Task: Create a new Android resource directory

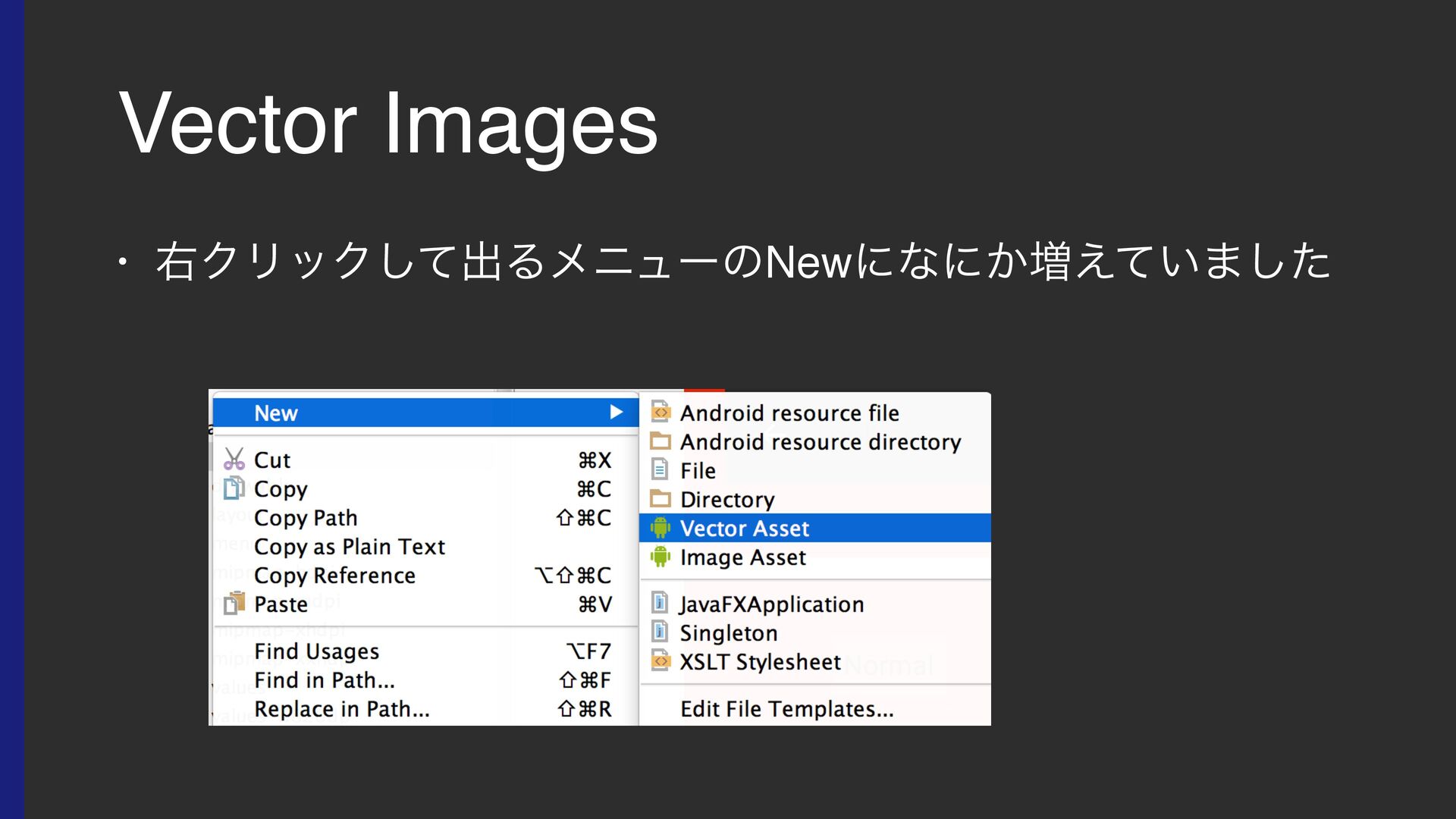Action: 815,441
